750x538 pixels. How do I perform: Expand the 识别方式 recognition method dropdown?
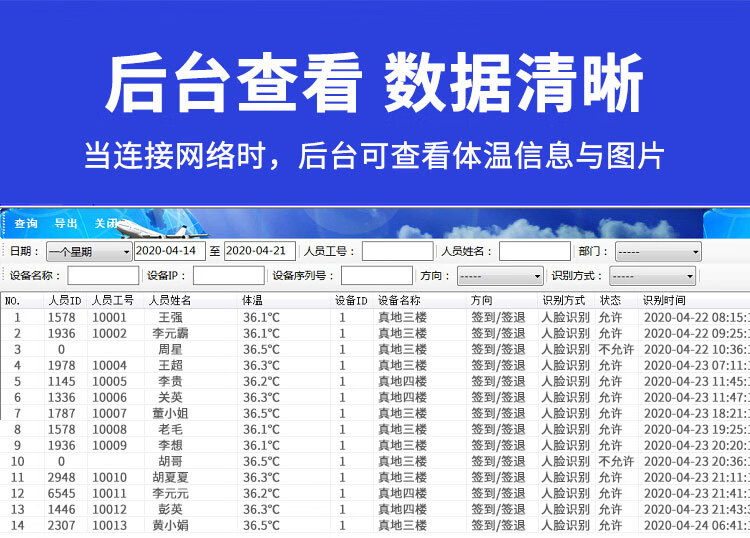[652, 275]
